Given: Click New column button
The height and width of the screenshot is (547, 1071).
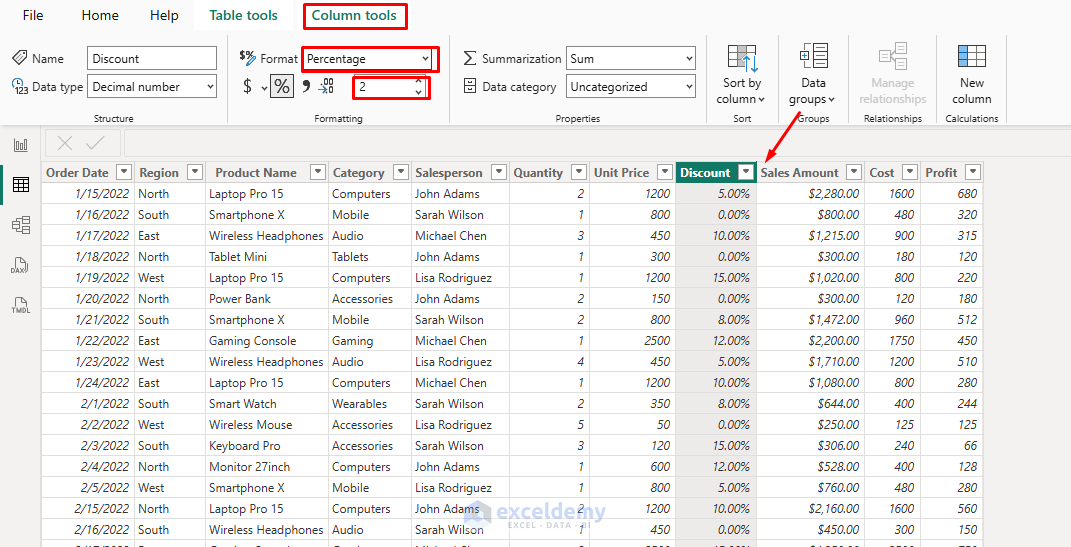Looking at the screenshot, I should click(x=971, y=75).
